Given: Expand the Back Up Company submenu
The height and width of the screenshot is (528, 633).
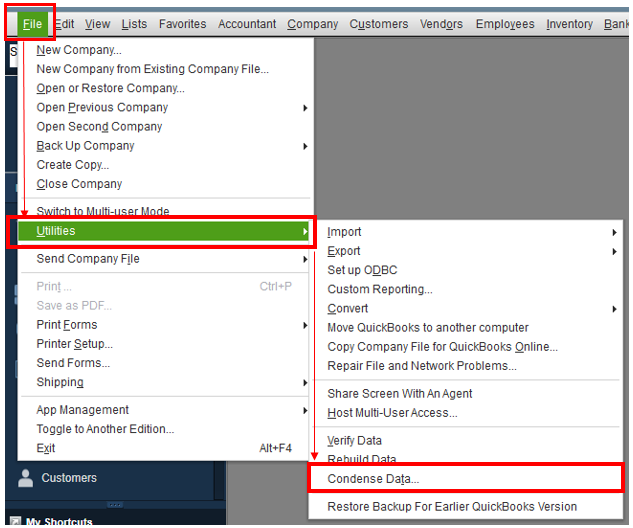Looking at the screenshot, I should coord(166,146).
